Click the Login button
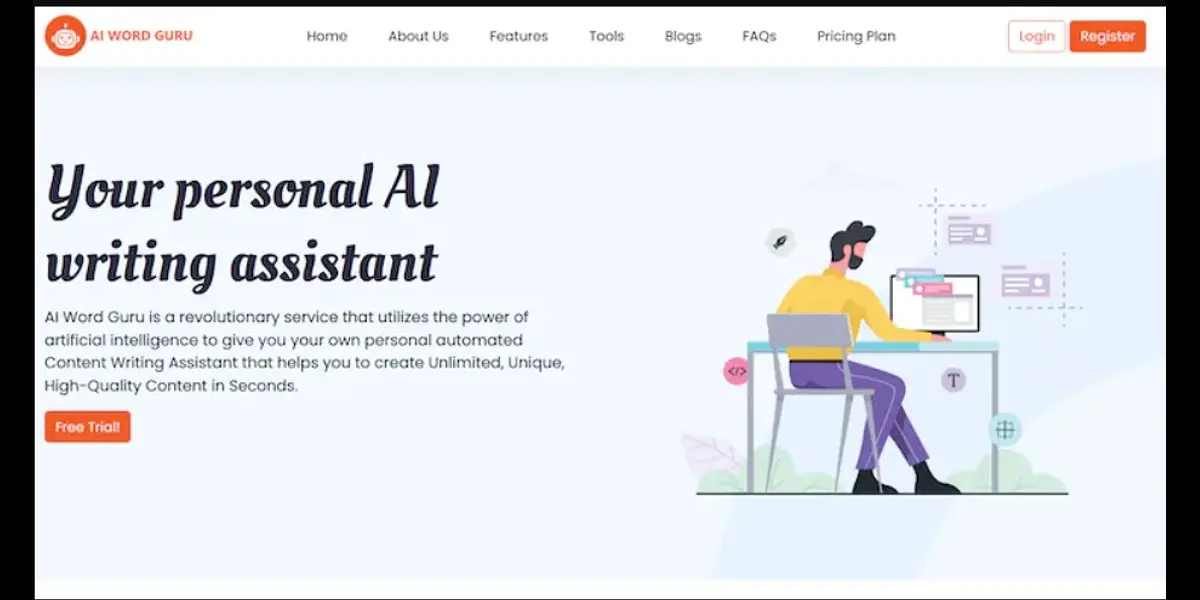Image resolution: width=1200 pixels, height=600 pixels. 1036,36
